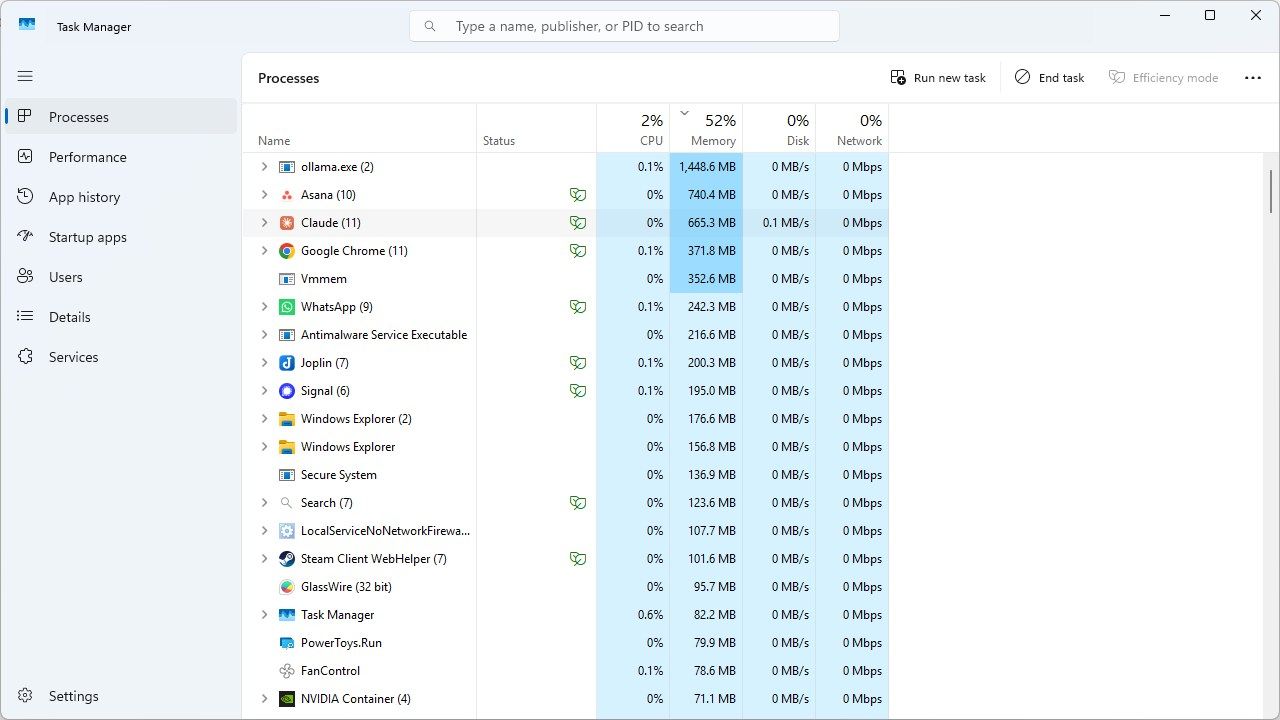Sort processes by the CPU column

633,129
